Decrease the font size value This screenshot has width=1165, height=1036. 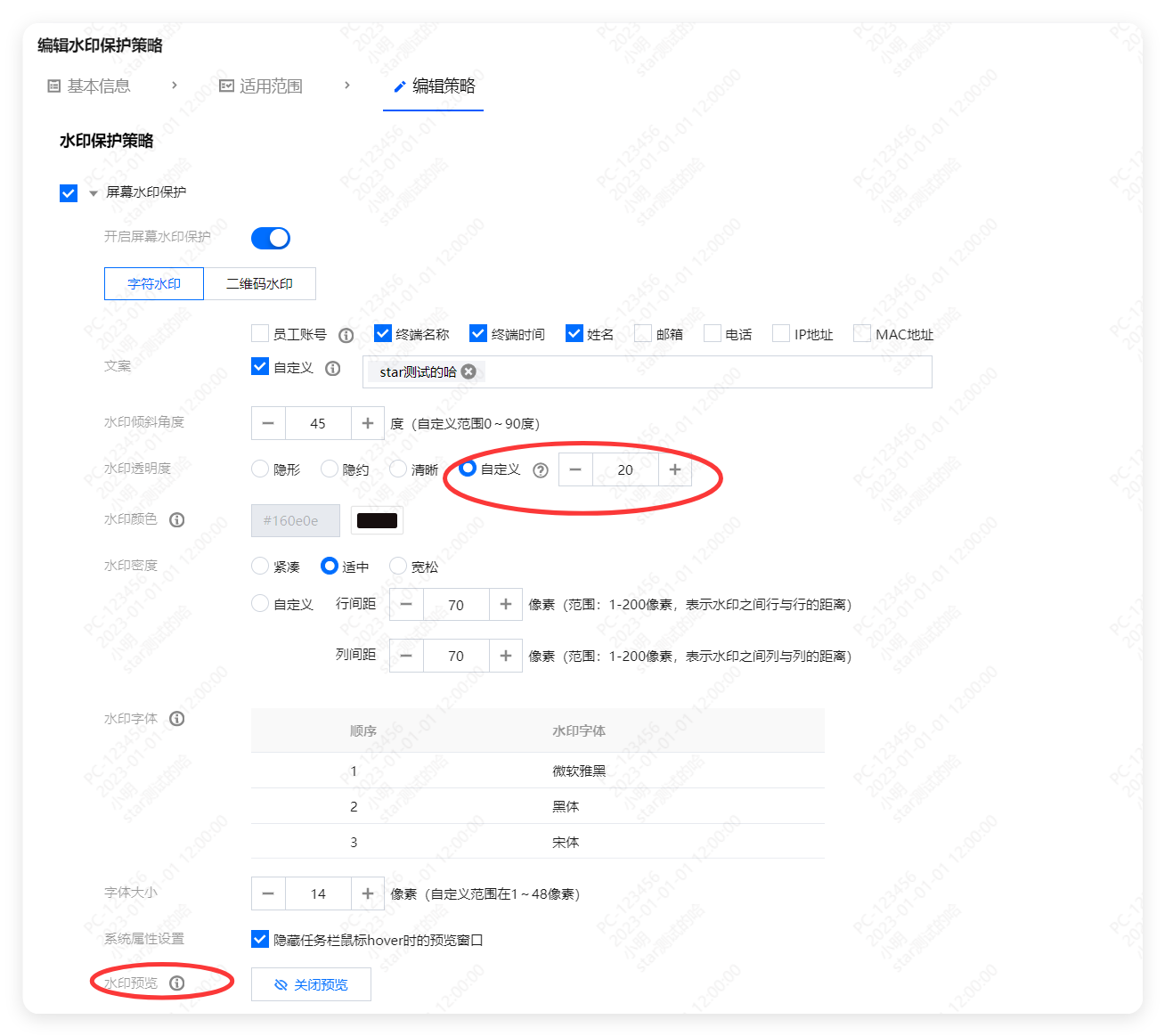[x=268, y=893]
